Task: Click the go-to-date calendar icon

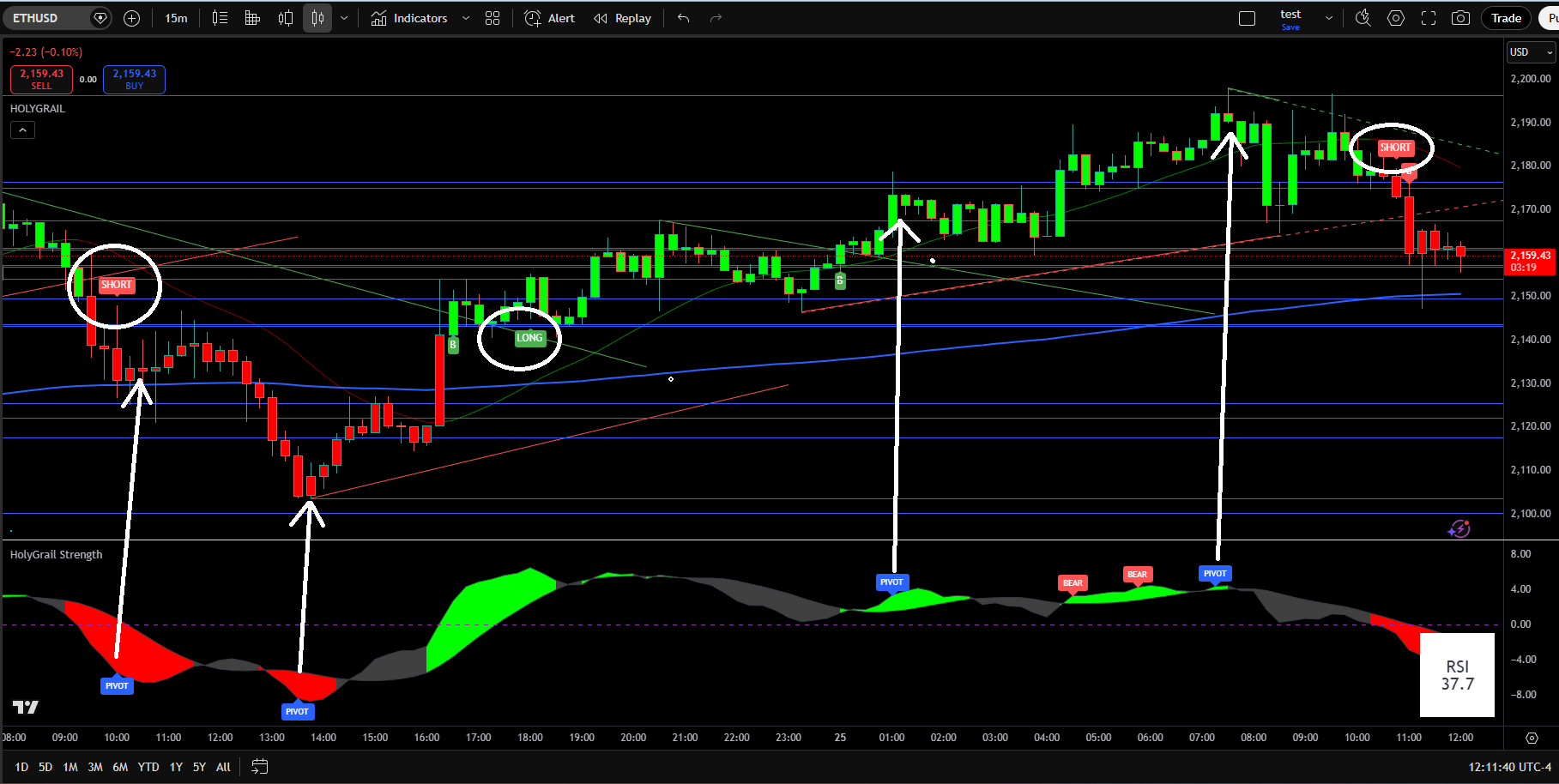Action: [x=260, y=767]
